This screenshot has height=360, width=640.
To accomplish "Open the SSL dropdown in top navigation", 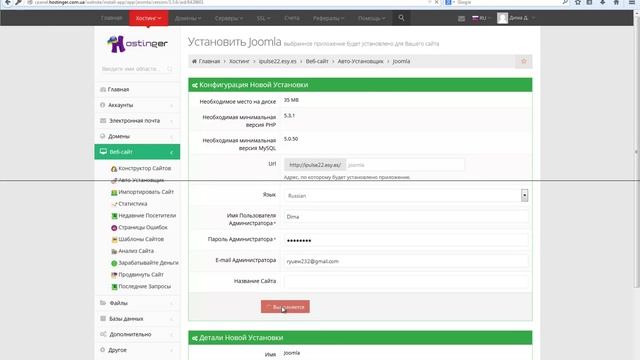I will click(x=263, y=18).
